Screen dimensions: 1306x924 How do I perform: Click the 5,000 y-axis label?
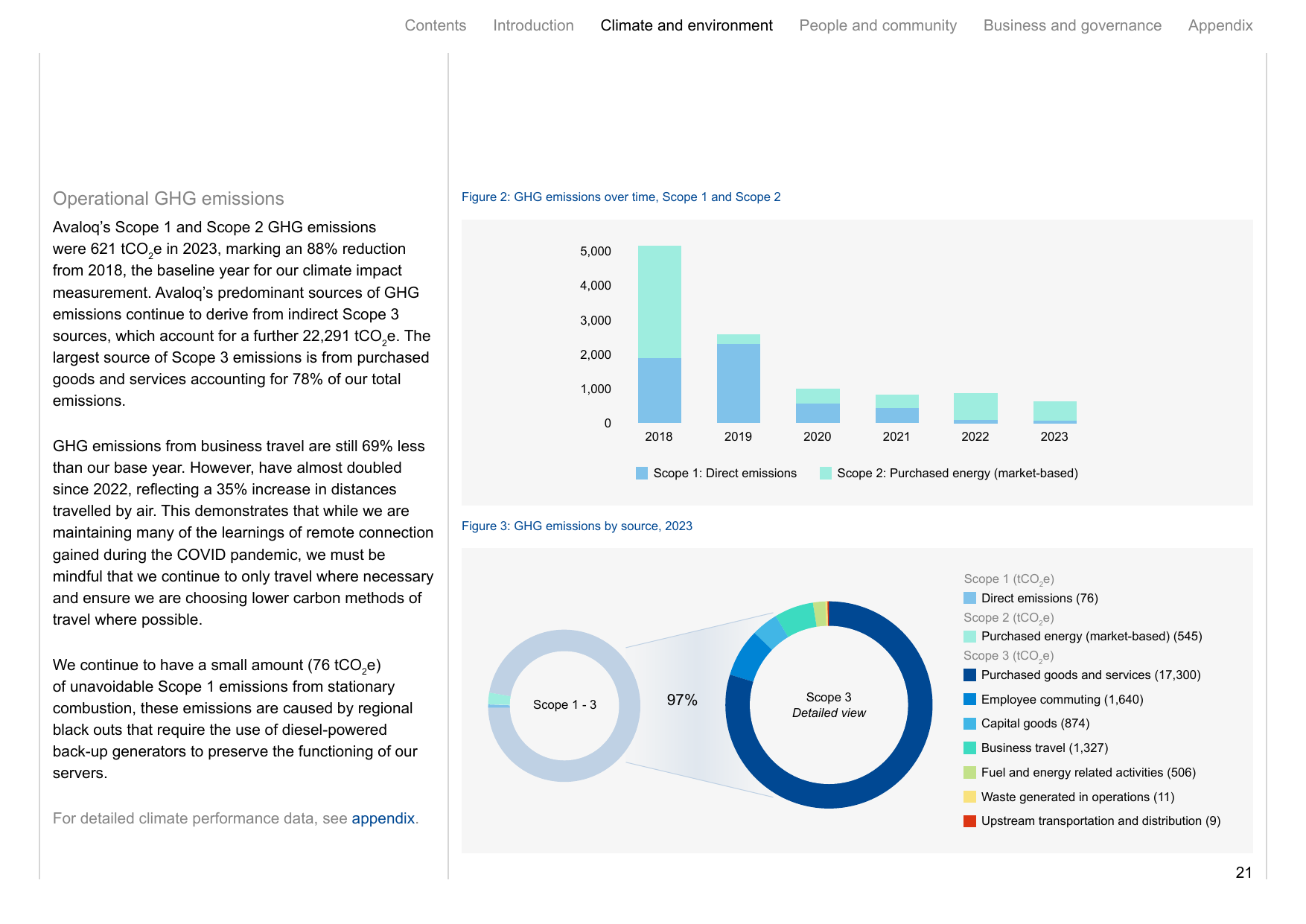point(596,251)
